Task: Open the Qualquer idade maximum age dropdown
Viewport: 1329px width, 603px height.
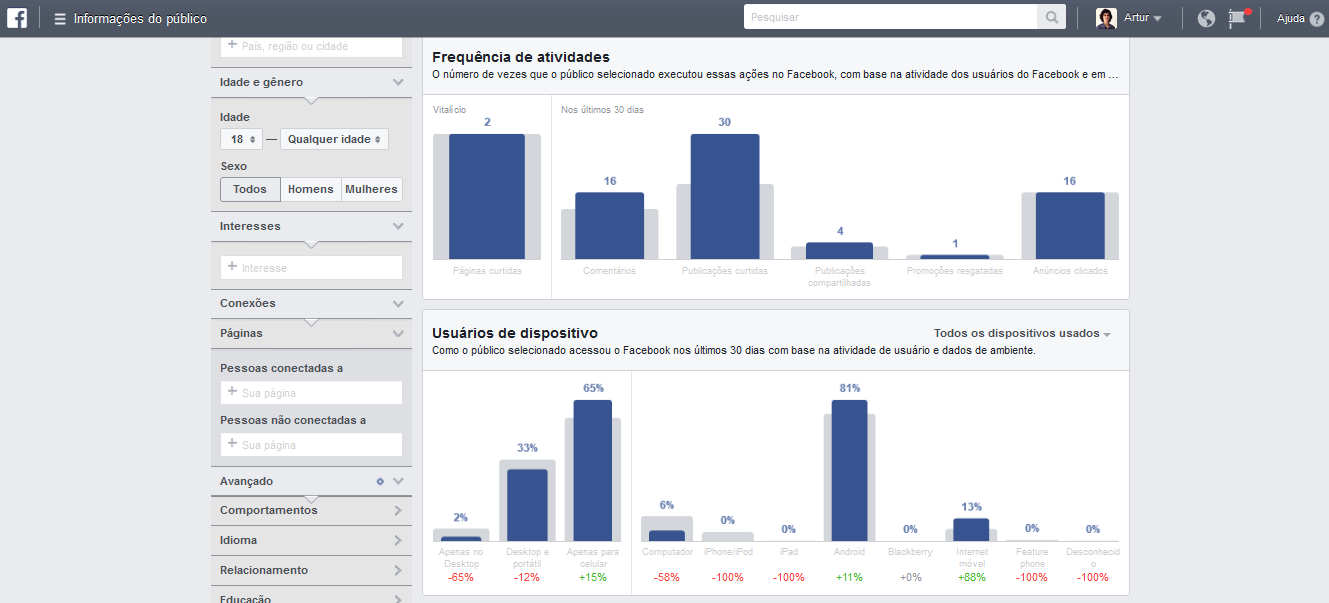Action: click(x=334, y=139)
